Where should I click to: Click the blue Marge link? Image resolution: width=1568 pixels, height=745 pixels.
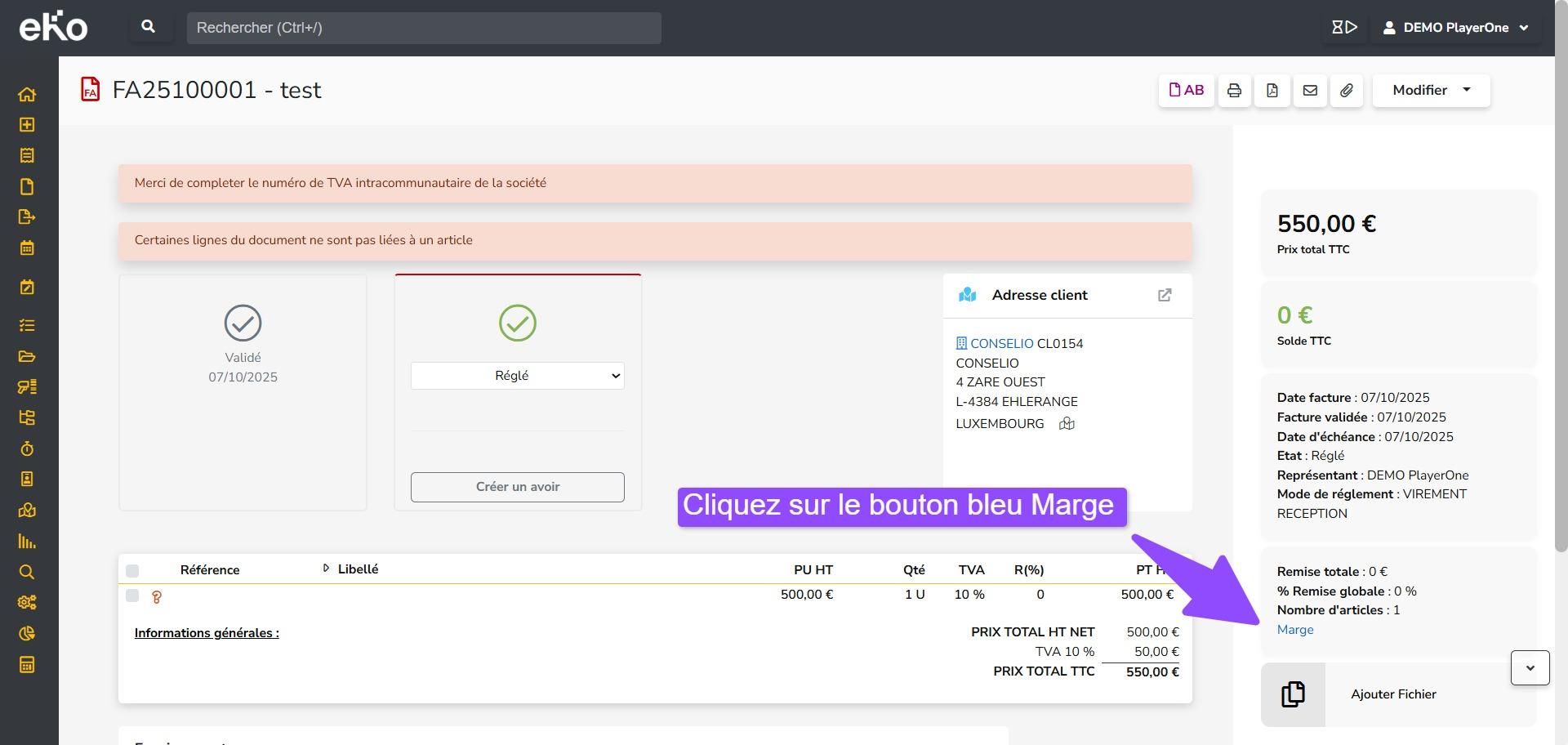tap(1295, 630)
